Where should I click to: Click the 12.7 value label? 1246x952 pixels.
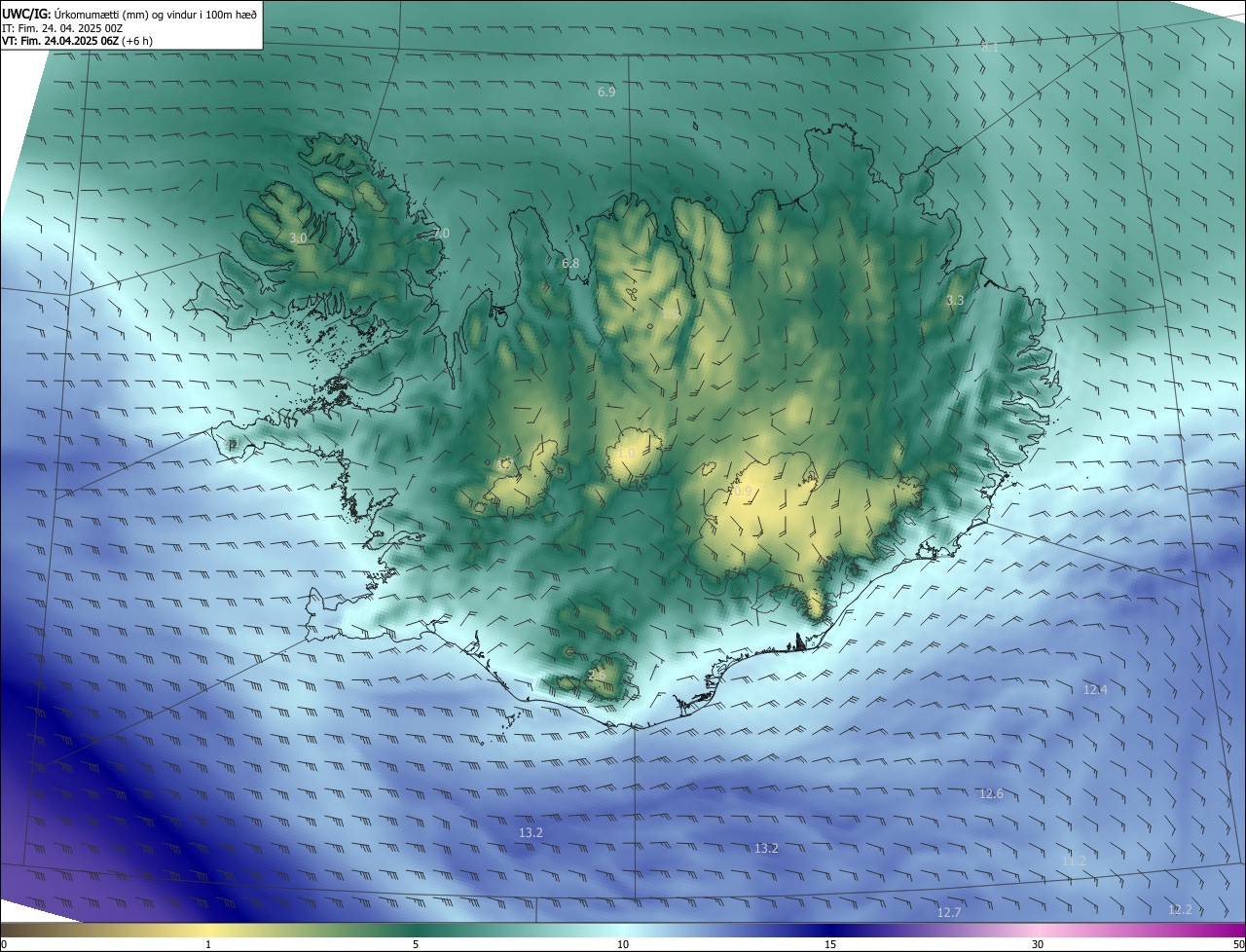(x=949, y=912)
